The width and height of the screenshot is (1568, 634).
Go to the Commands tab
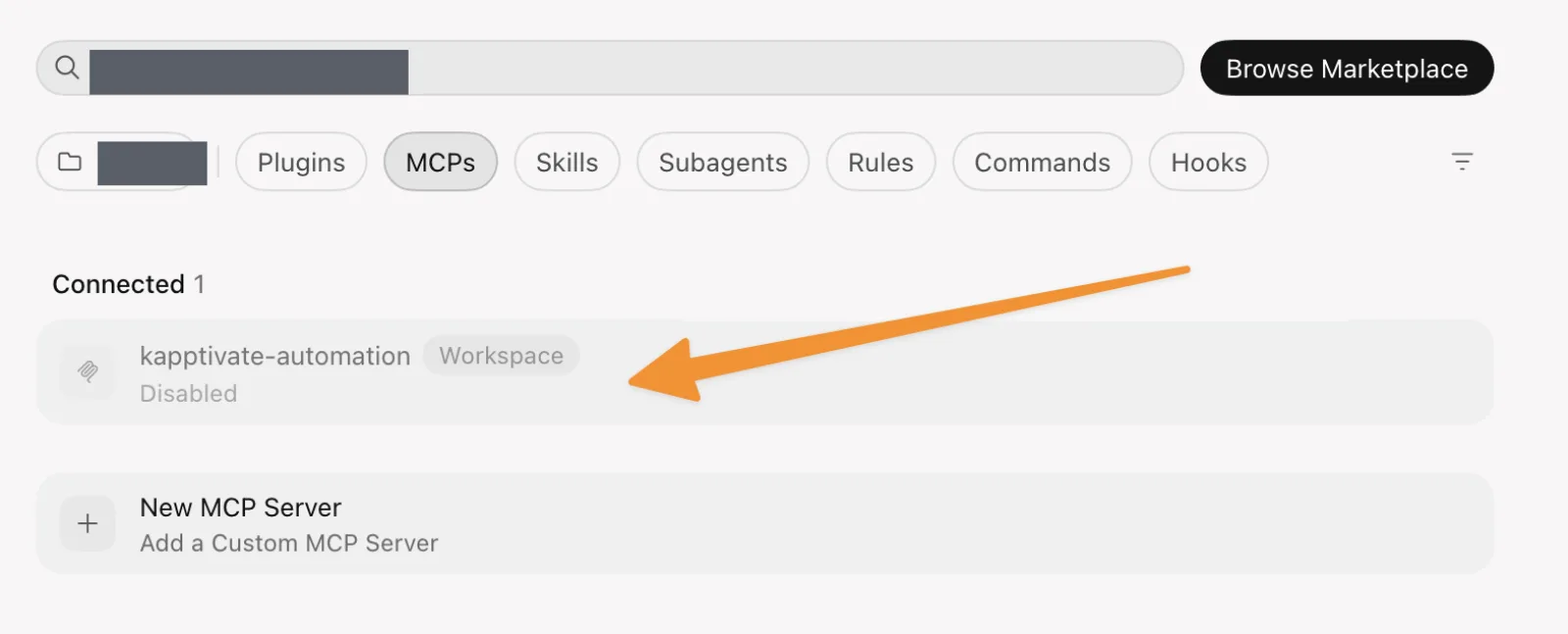click(1042, 162)
